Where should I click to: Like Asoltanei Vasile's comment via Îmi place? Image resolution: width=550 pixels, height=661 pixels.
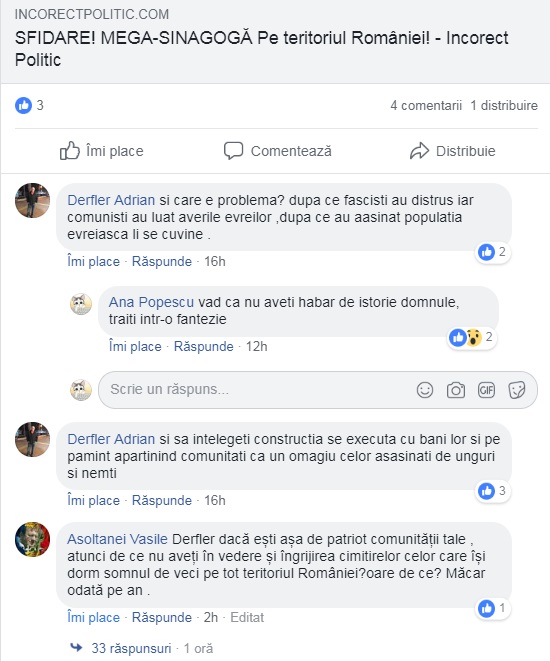pos(94,618)
